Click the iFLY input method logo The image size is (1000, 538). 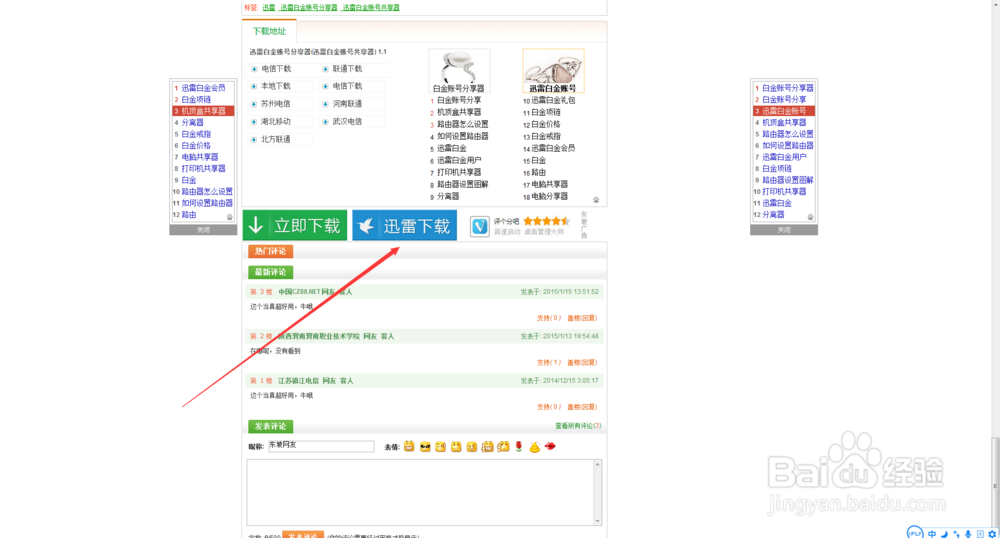coord(915,533)
